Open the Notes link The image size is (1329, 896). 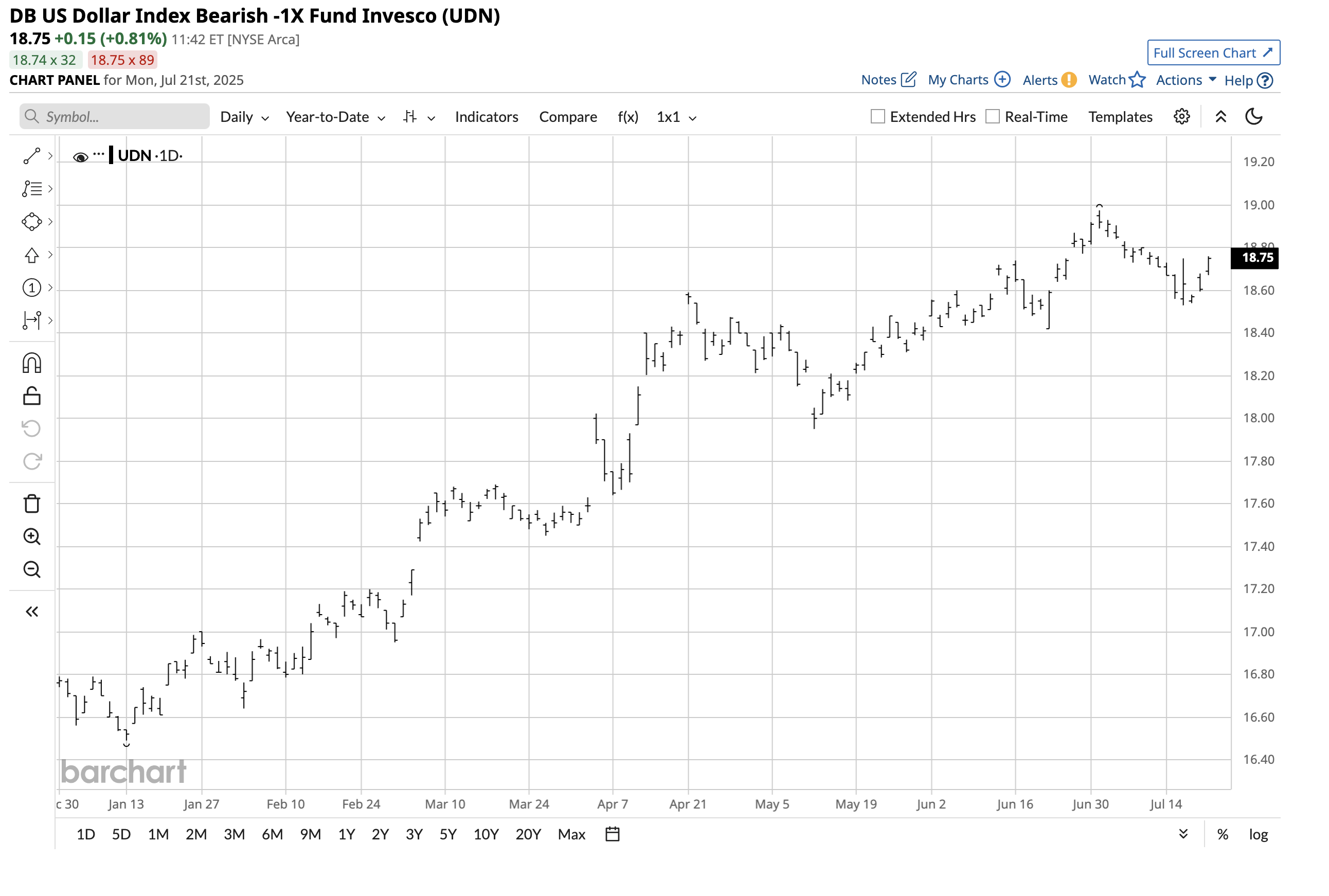pyautogui.click(x=878, y=80)
